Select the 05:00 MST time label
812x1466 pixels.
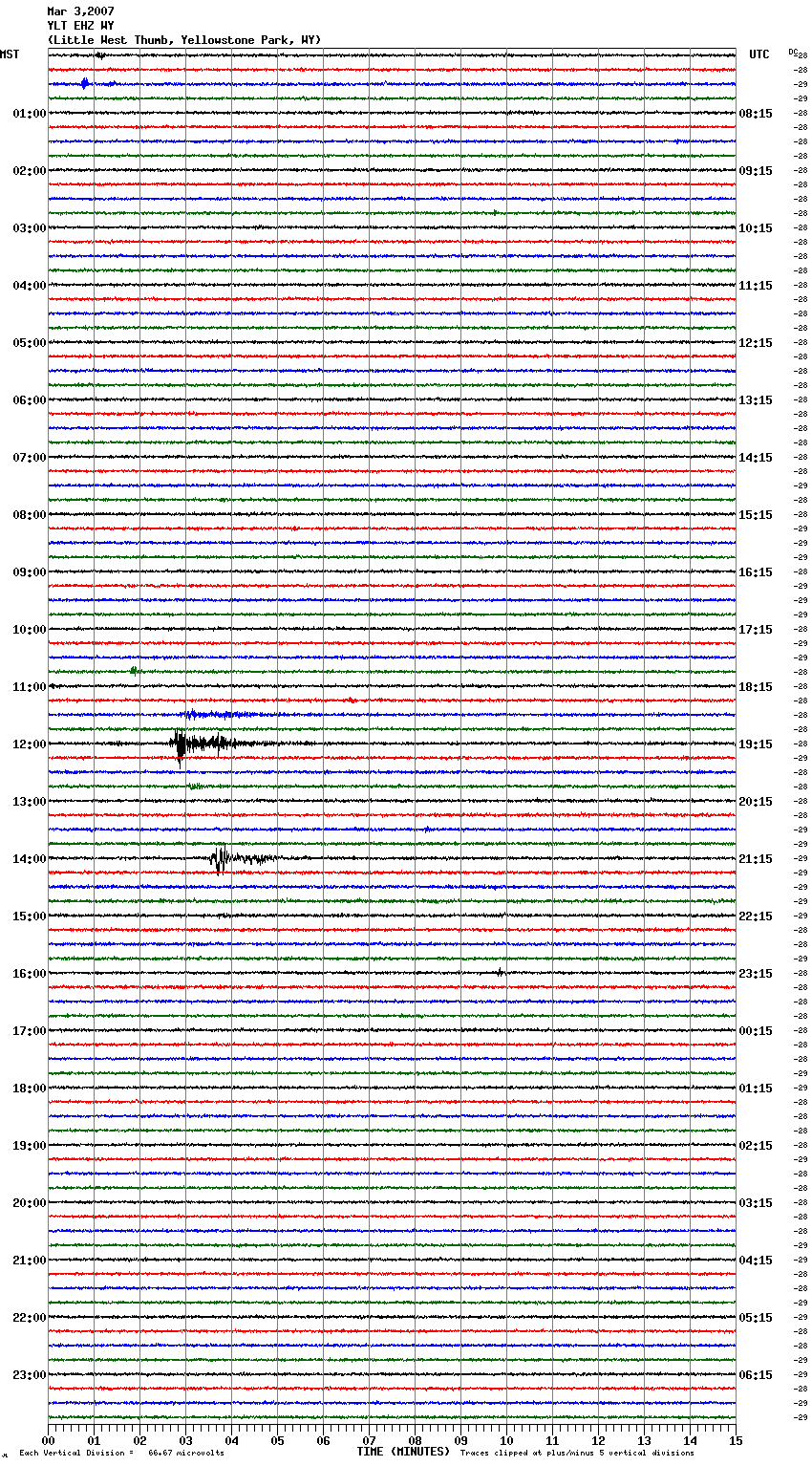[x=30, y=343]
